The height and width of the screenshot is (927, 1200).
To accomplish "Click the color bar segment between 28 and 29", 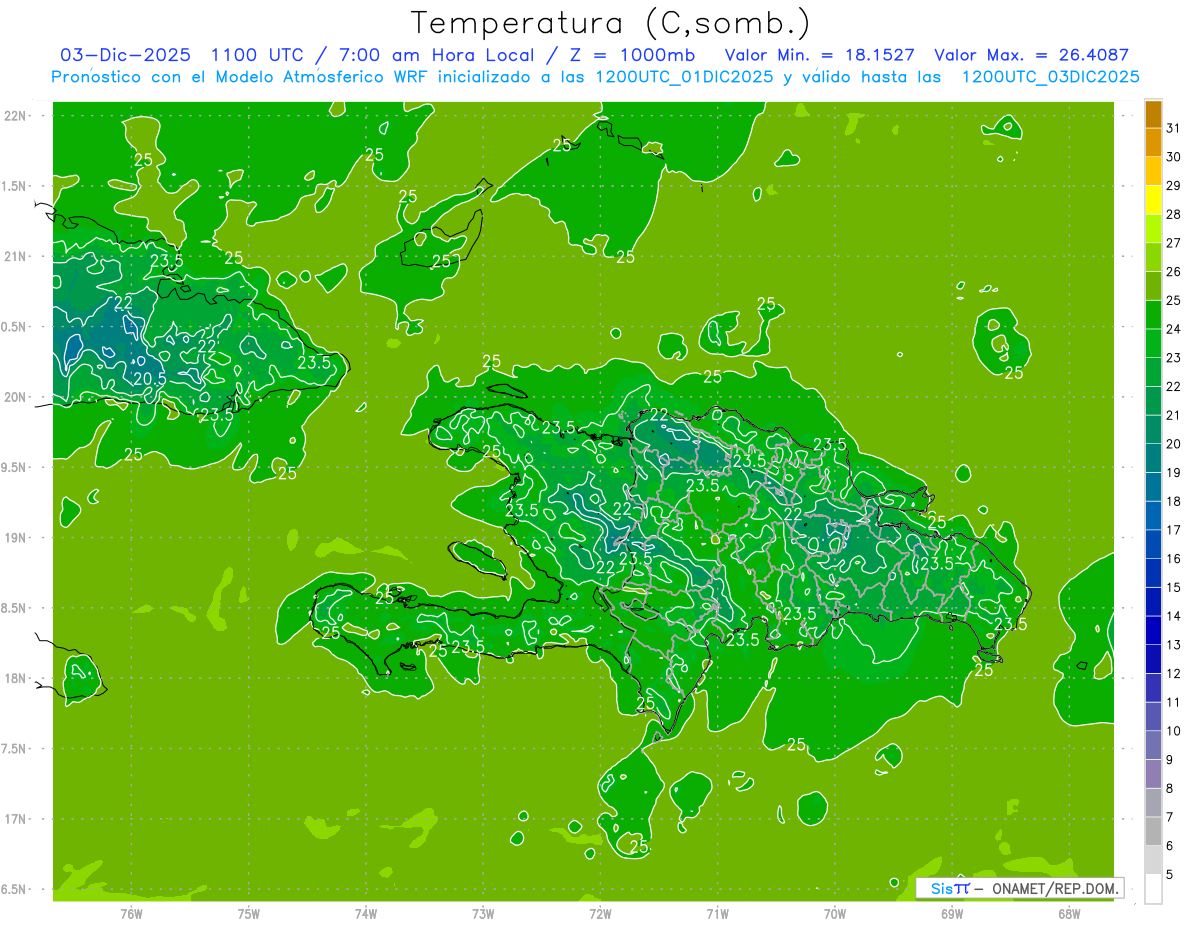I will tap(1153, 200).
